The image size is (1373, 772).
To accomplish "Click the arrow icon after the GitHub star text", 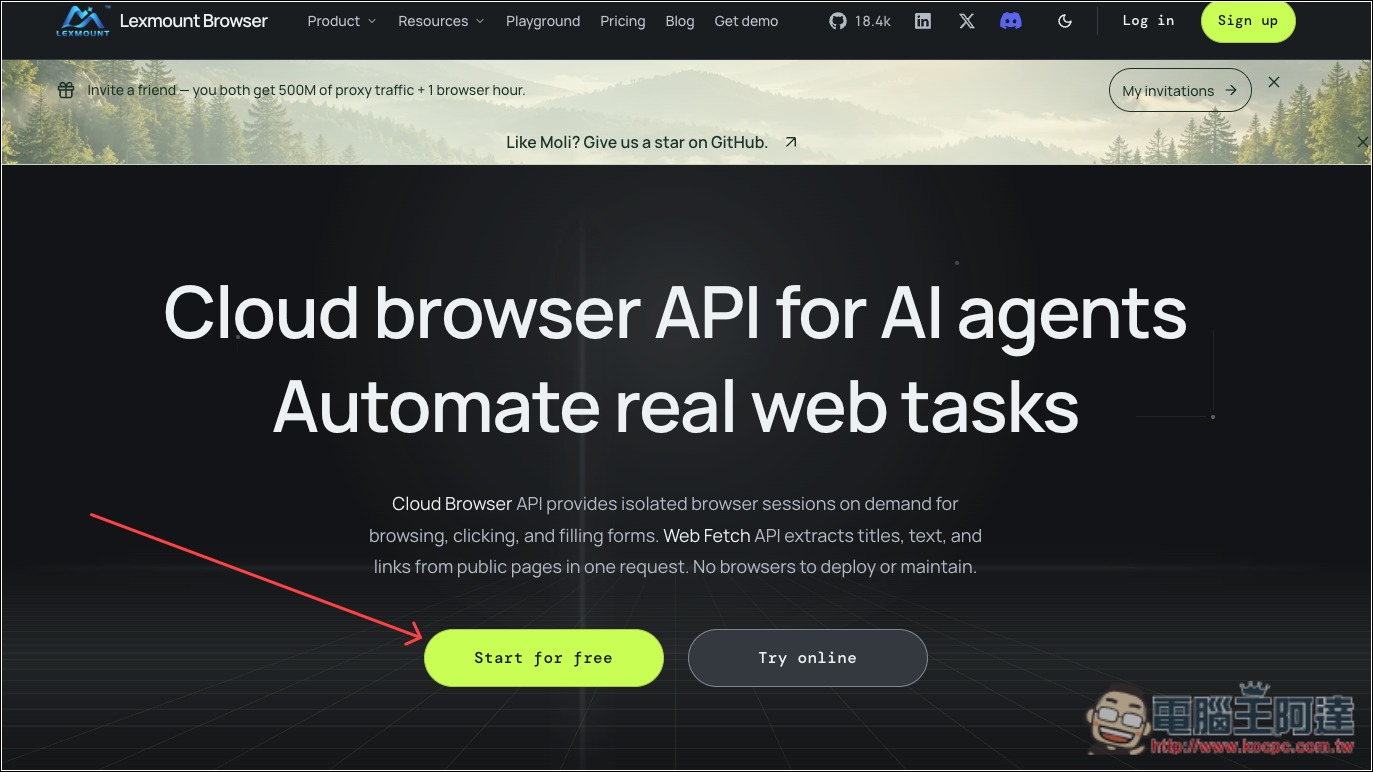I will tap(791, 142).
